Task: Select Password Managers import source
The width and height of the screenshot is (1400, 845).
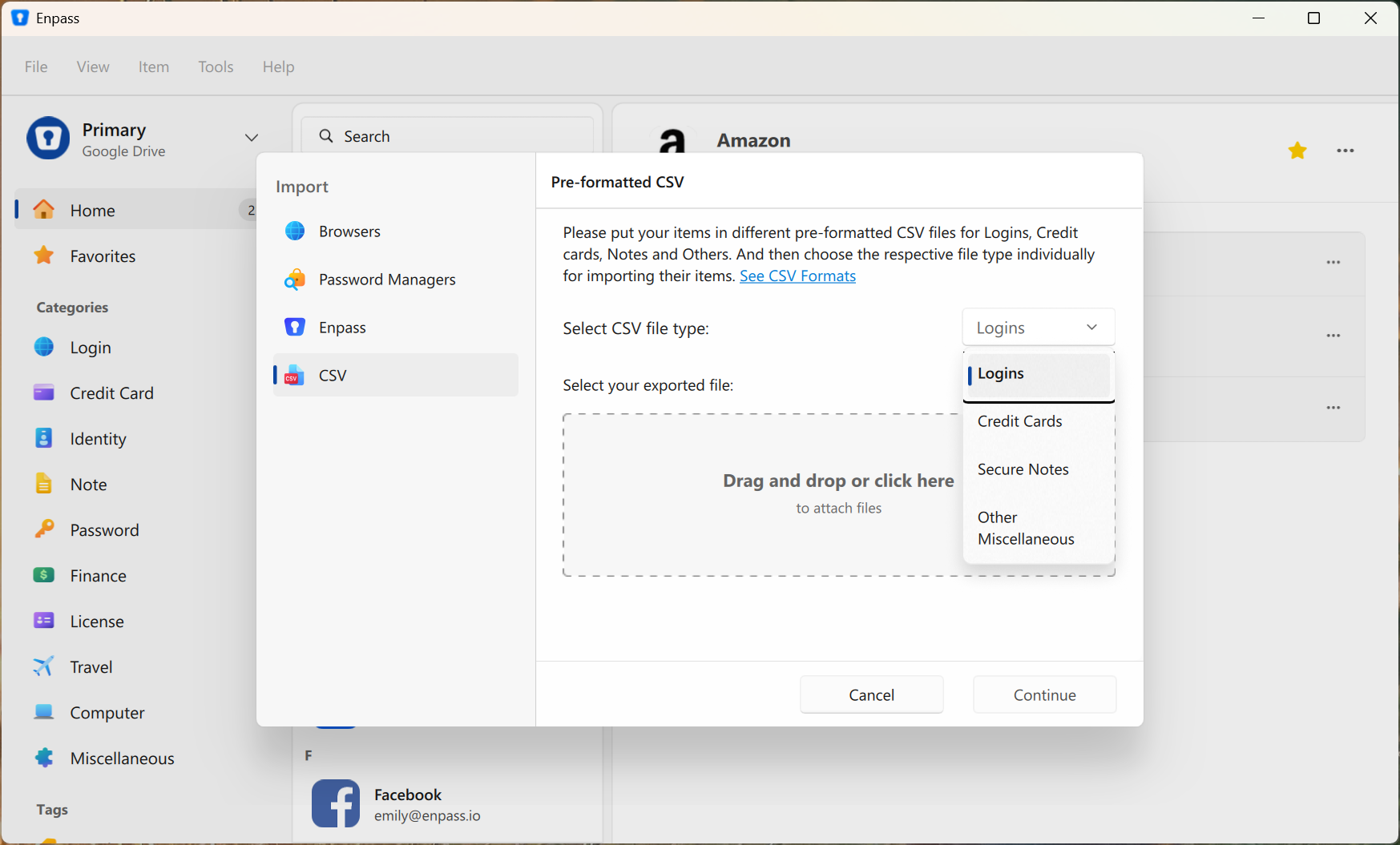Action: [x=396, y=279]
